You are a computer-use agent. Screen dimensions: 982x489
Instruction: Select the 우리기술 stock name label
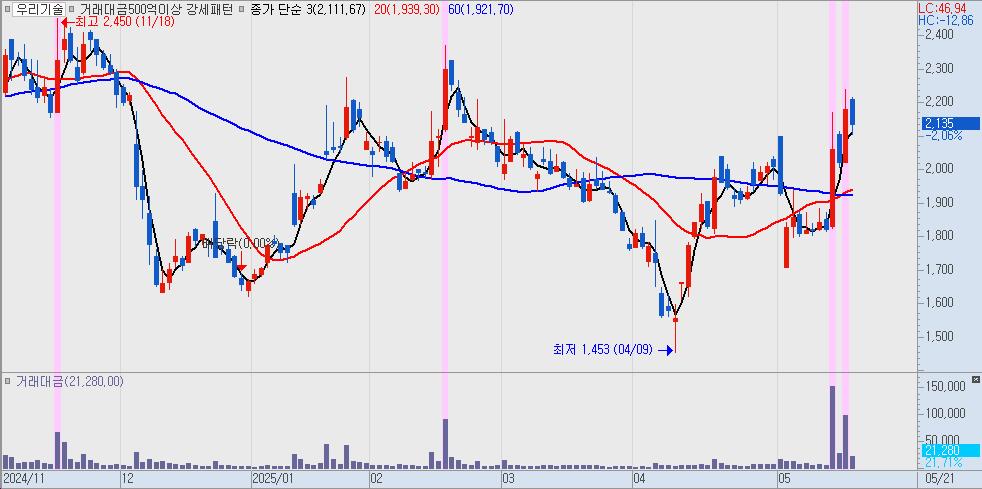(39, 9)
